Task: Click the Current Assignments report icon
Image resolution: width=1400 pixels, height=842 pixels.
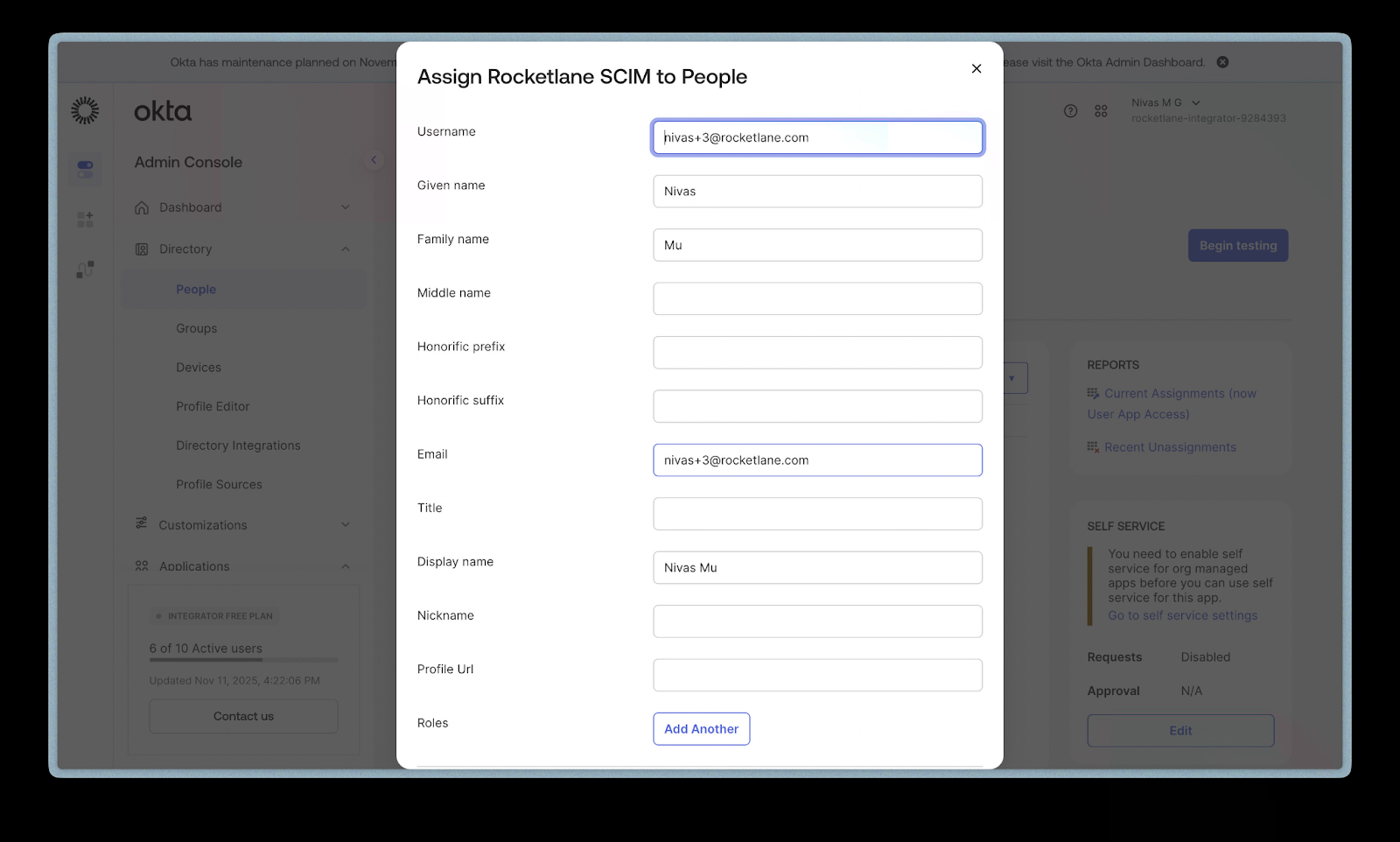Action: pyautogui.click(x=1094, y=394)
